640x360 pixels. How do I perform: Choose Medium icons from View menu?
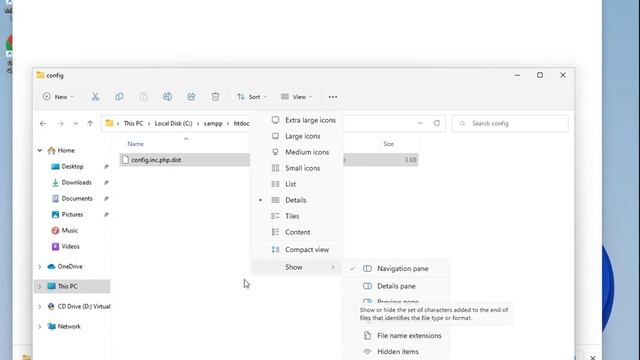297,152
